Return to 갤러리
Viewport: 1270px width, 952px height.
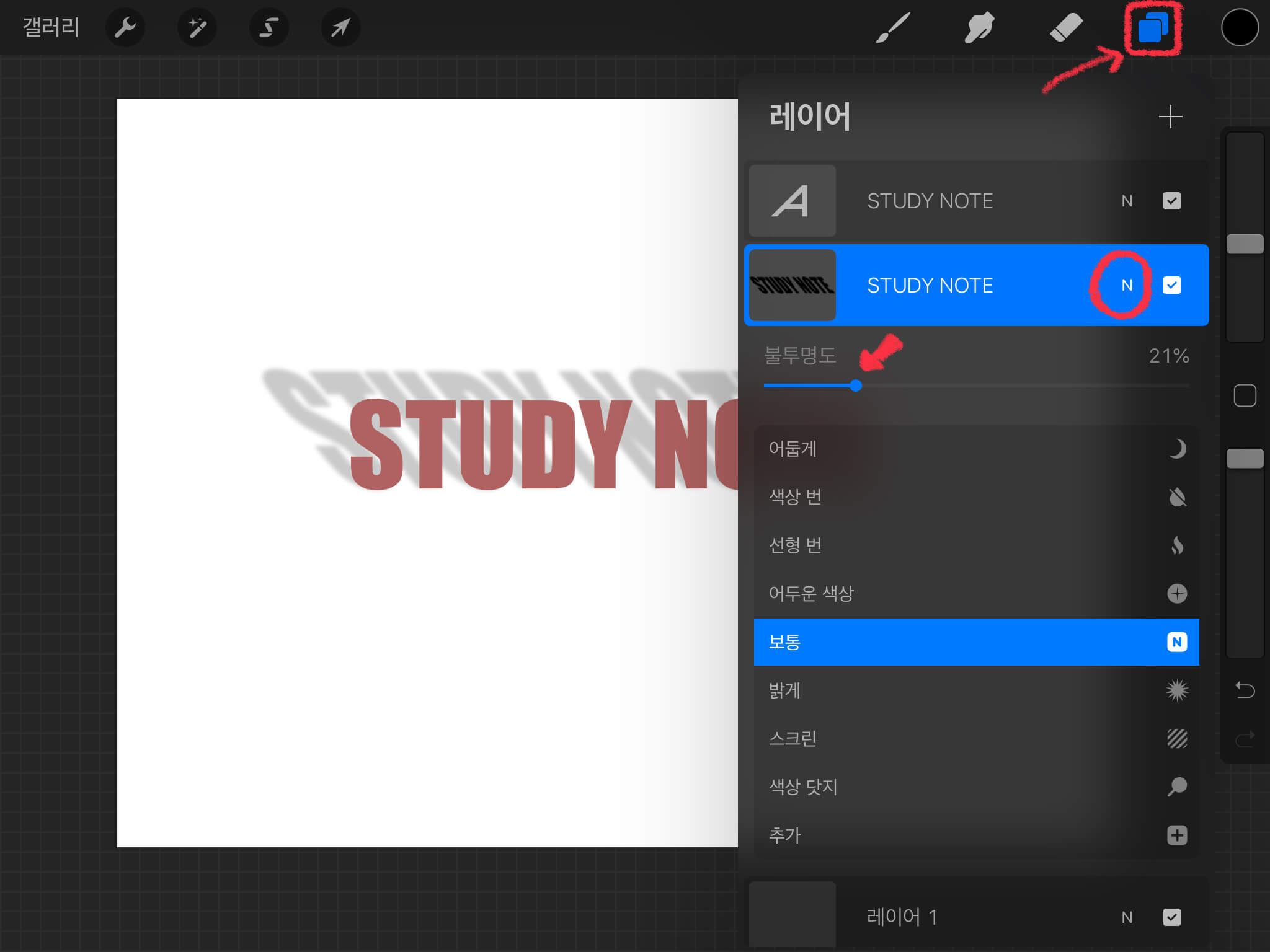coord(51,27)
